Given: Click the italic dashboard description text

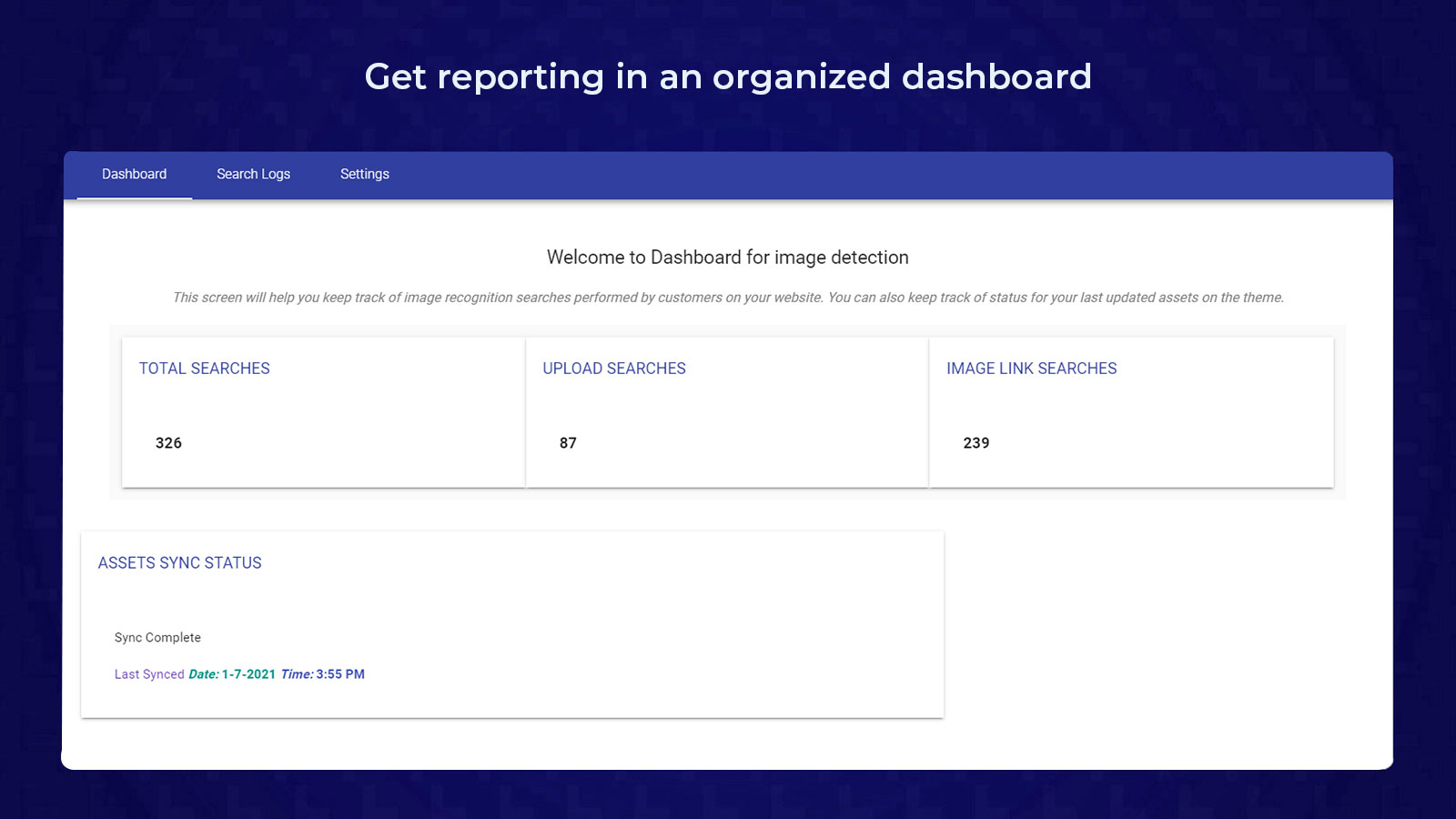Looking at the screenshot, I should coord(728,298).
